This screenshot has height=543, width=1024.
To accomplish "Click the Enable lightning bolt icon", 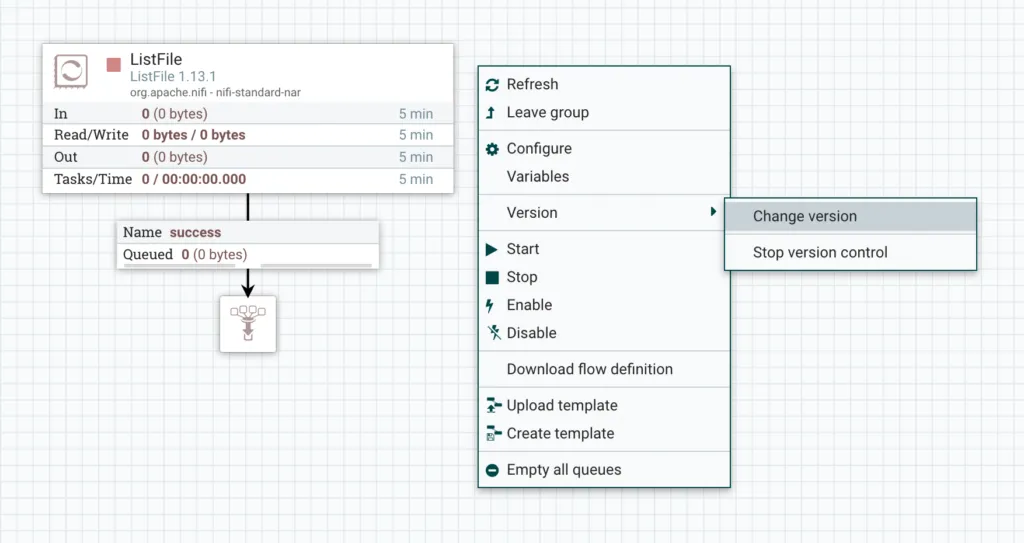I will 490,305.
